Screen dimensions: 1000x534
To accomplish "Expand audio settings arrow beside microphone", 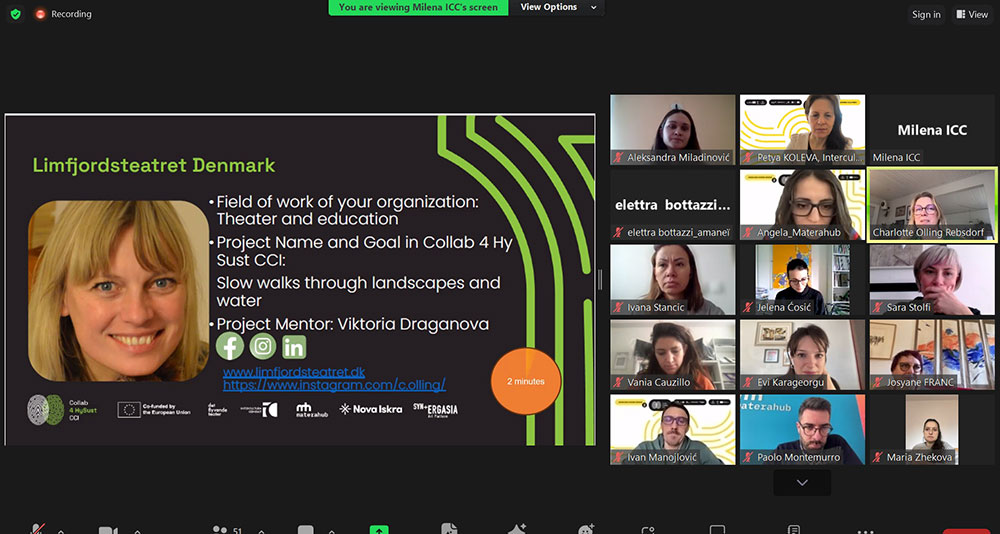I will [61, 531].
